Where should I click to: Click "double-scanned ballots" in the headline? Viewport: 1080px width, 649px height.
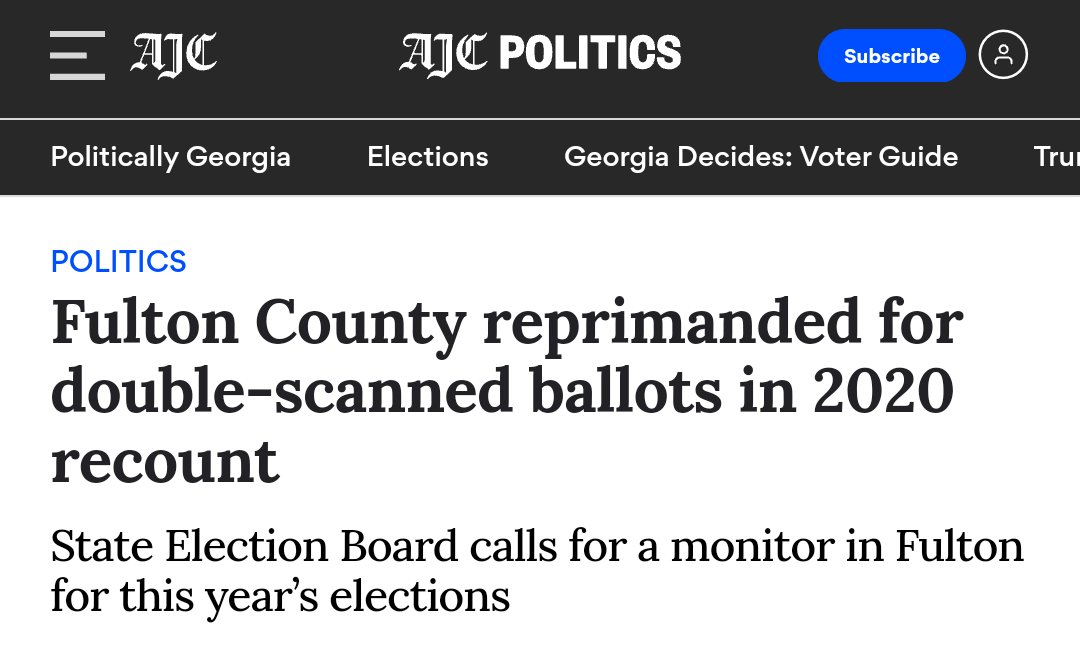tap(386, 392)
